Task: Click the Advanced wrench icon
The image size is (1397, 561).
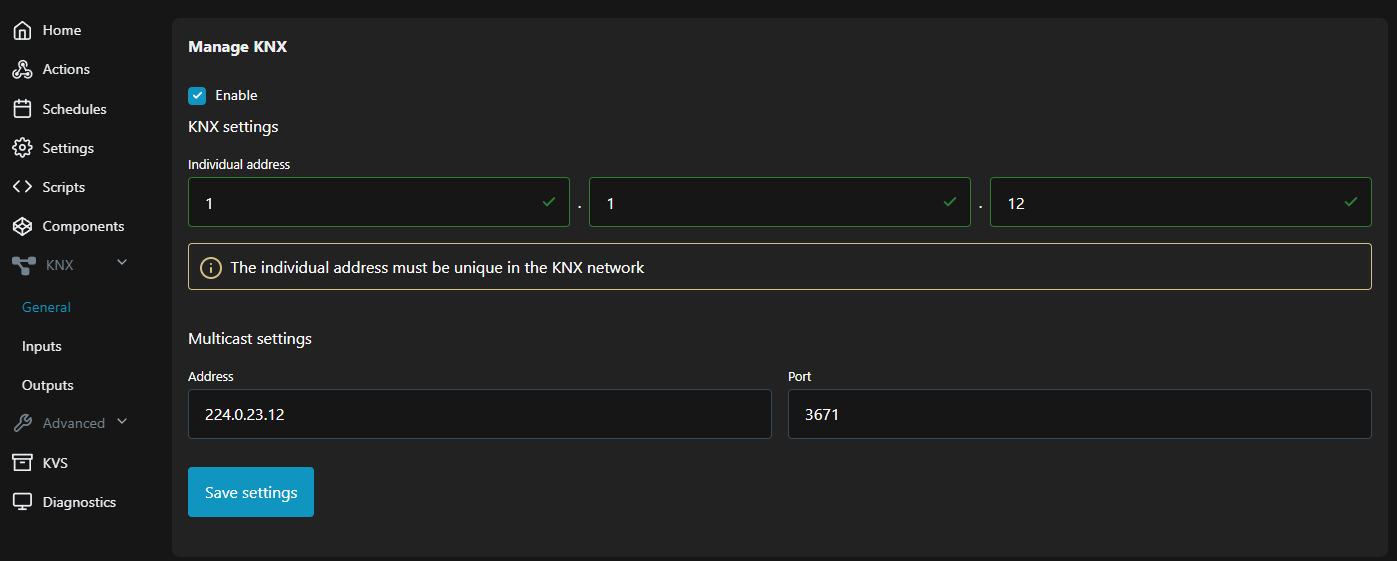Action: (22, 423)
